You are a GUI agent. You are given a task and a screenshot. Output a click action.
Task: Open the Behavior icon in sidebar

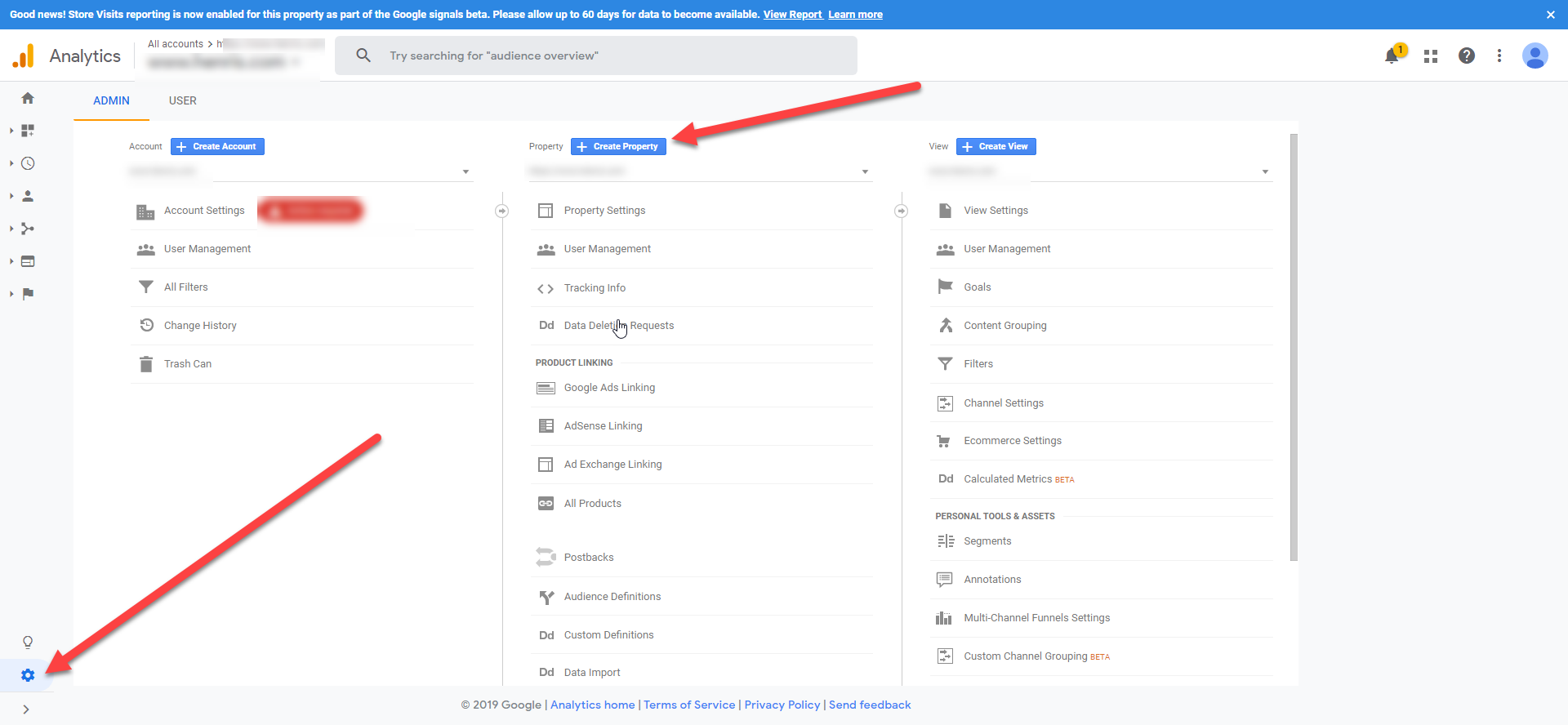click(x=28, y=261)
